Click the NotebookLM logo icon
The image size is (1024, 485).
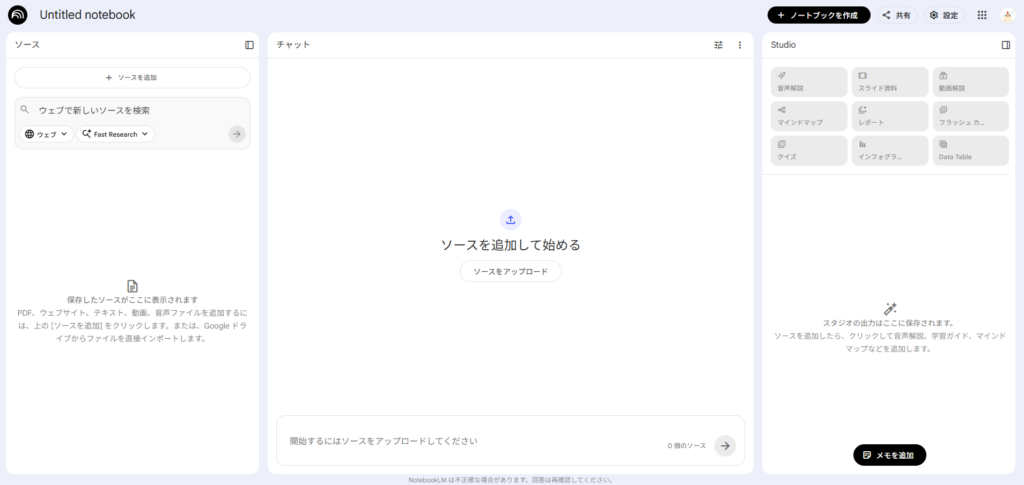pyautogui.click(x=17, y=15)
